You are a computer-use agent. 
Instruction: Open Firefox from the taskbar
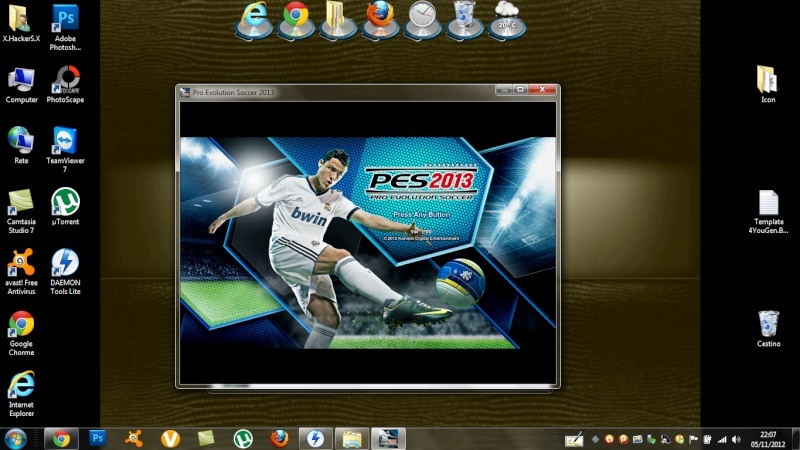pos(280,439)
